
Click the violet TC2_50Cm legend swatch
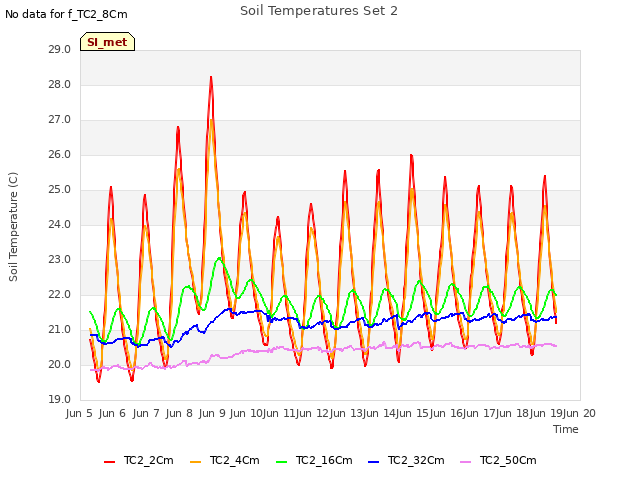pyautogui.click(x=465, y=462)
